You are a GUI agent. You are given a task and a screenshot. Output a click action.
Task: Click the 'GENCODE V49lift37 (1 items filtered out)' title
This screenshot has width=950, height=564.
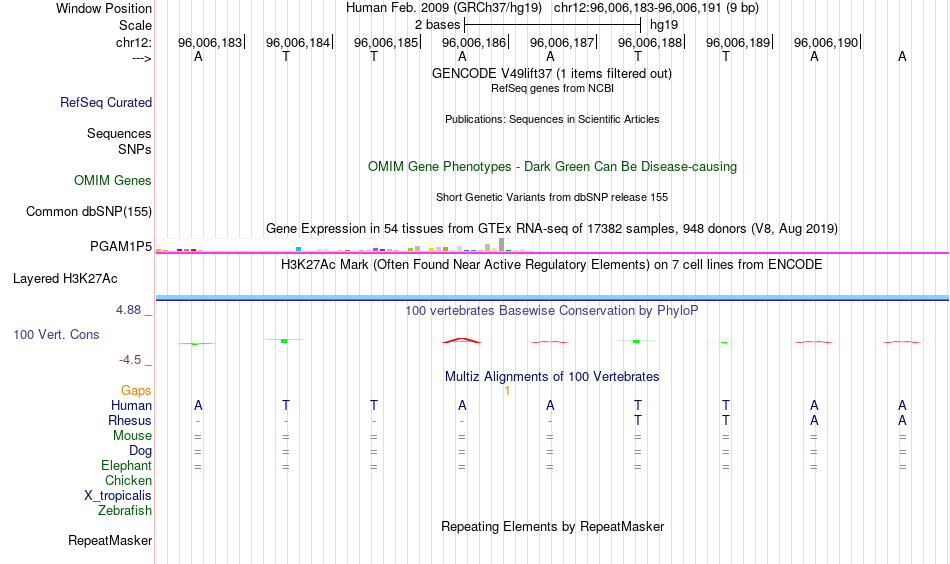(x=552, y=73)
